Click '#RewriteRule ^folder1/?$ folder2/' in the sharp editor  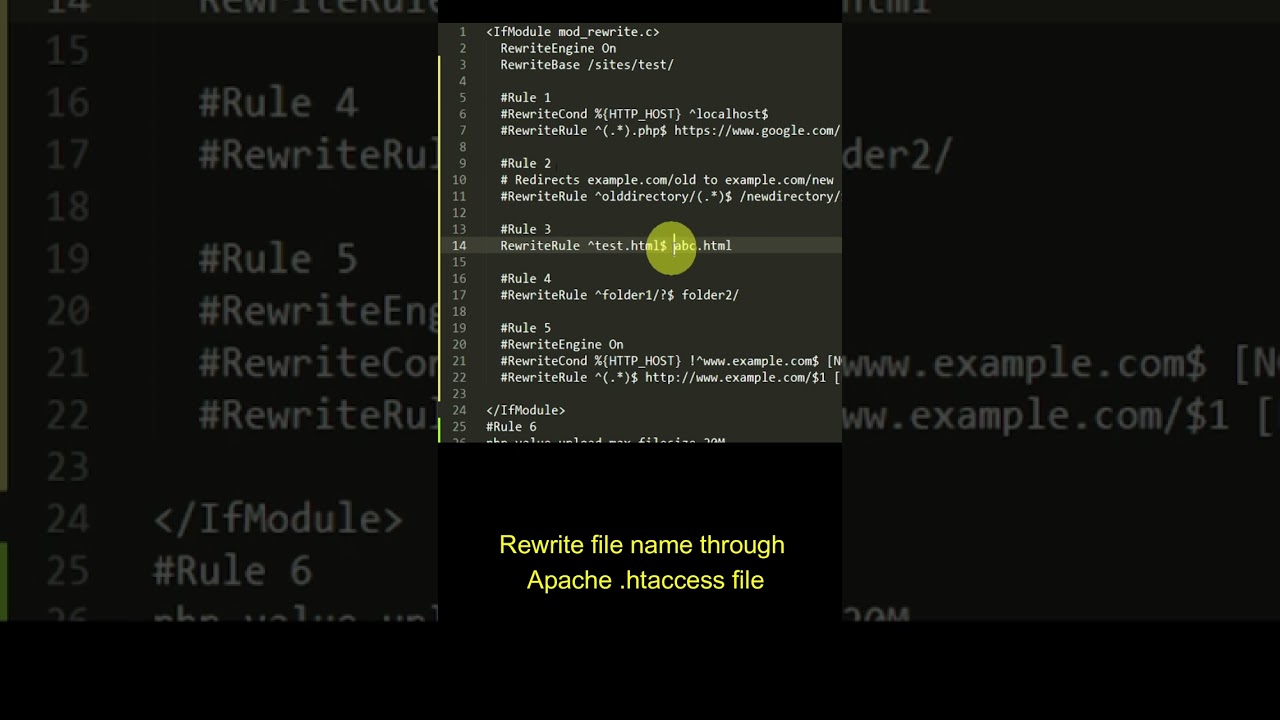[x=620, y=295]
